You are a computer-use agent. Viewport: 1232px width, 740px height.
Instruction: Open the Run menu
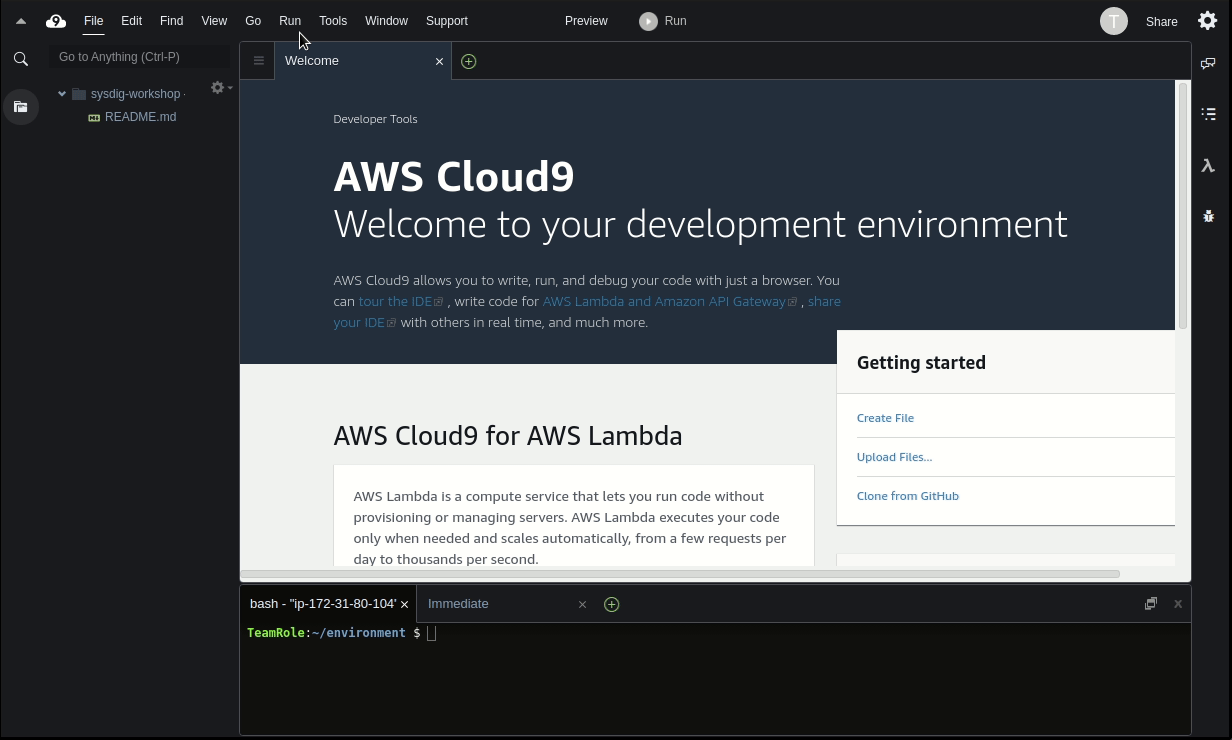pyautogui.click(x=290, y=21)
